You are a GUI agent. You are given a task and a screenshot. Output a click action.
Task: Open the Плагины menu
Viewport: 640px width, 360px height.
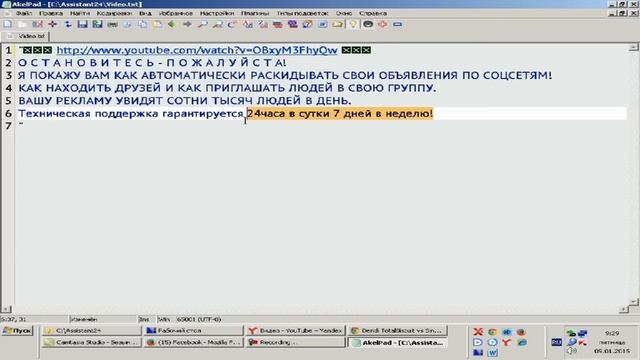pos(255,13)
